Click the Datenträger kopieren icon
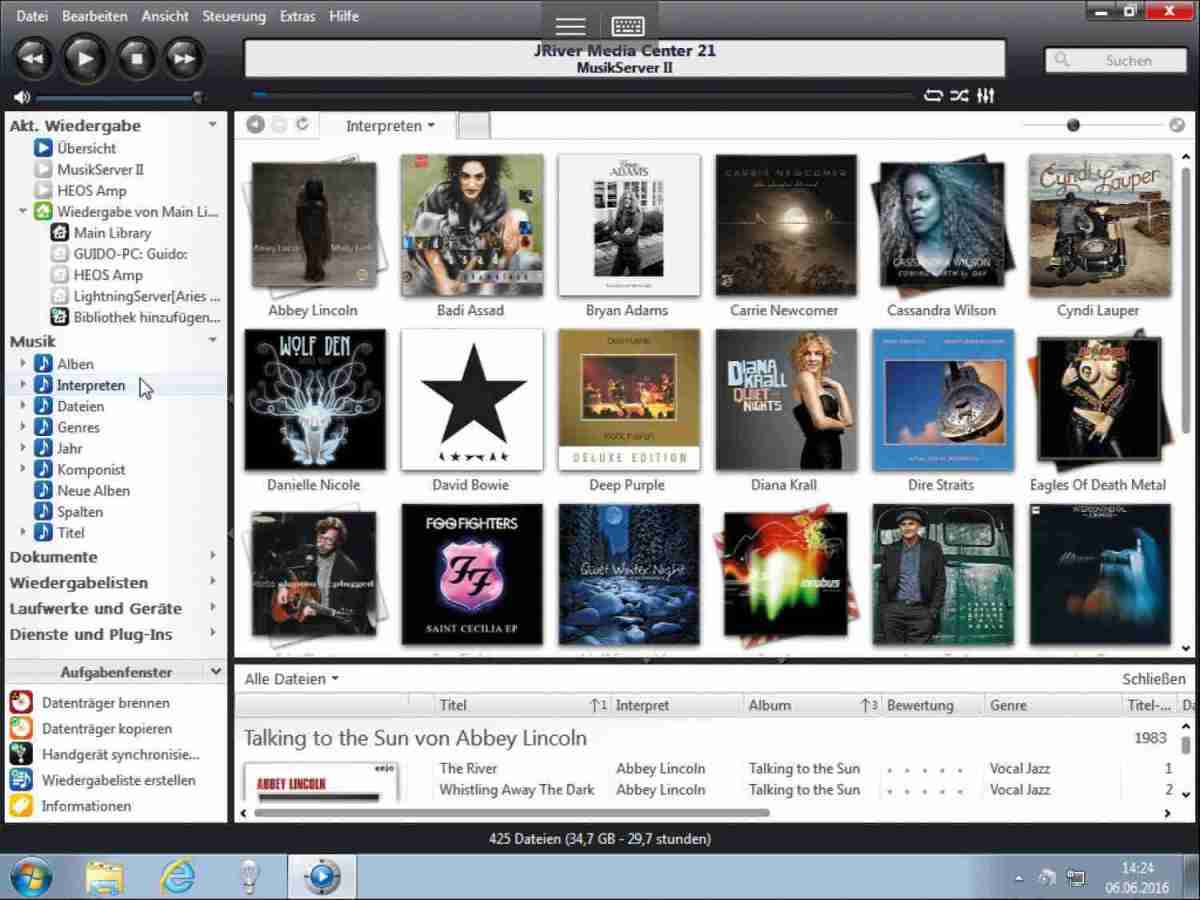This screenshot has height=900, width=1200. pyautogui.click(x=21, y=728)
